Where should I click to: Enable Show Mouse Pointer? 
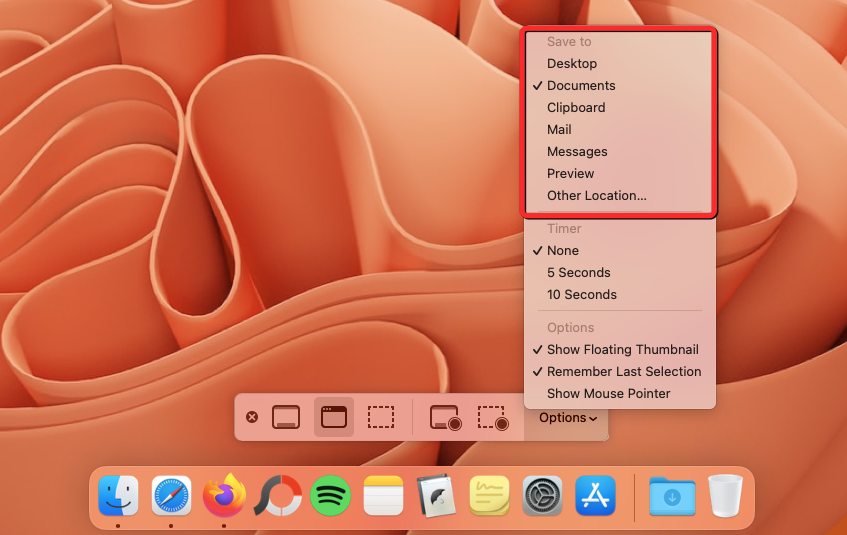tap(608, 394)
